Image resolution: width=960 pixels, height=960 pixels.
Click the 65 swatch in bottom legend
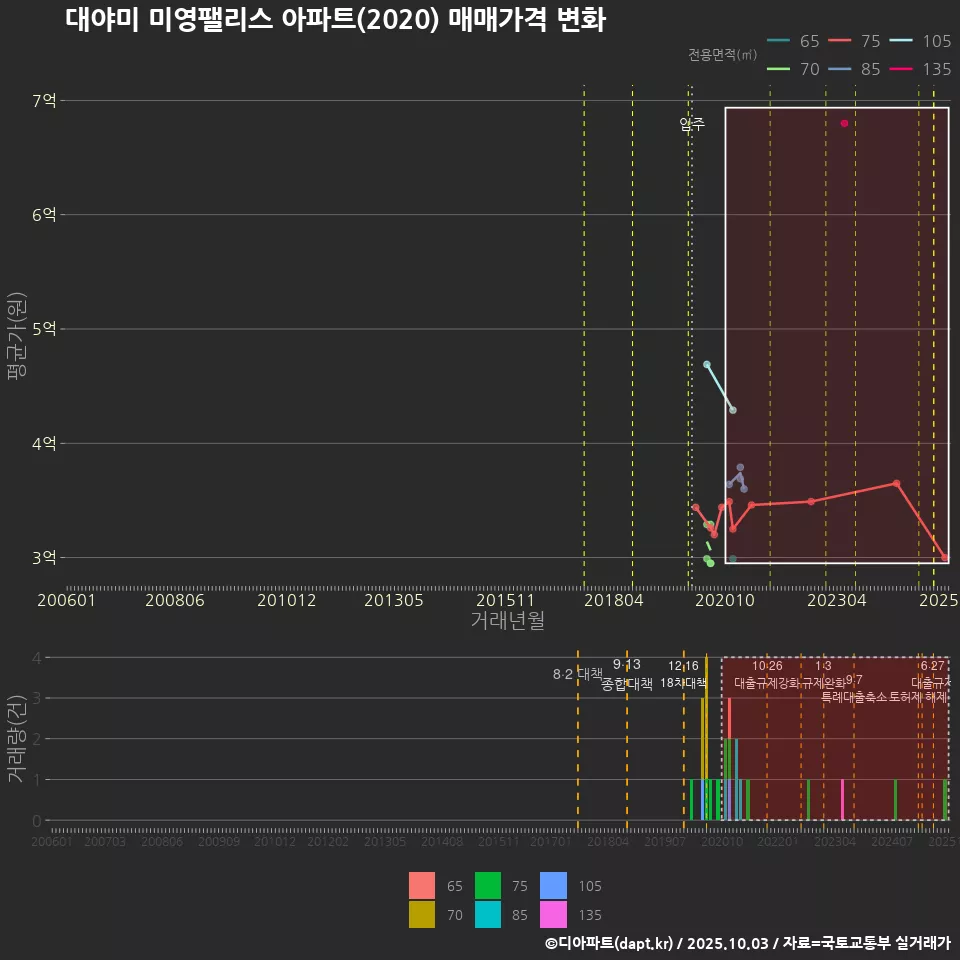420,886
